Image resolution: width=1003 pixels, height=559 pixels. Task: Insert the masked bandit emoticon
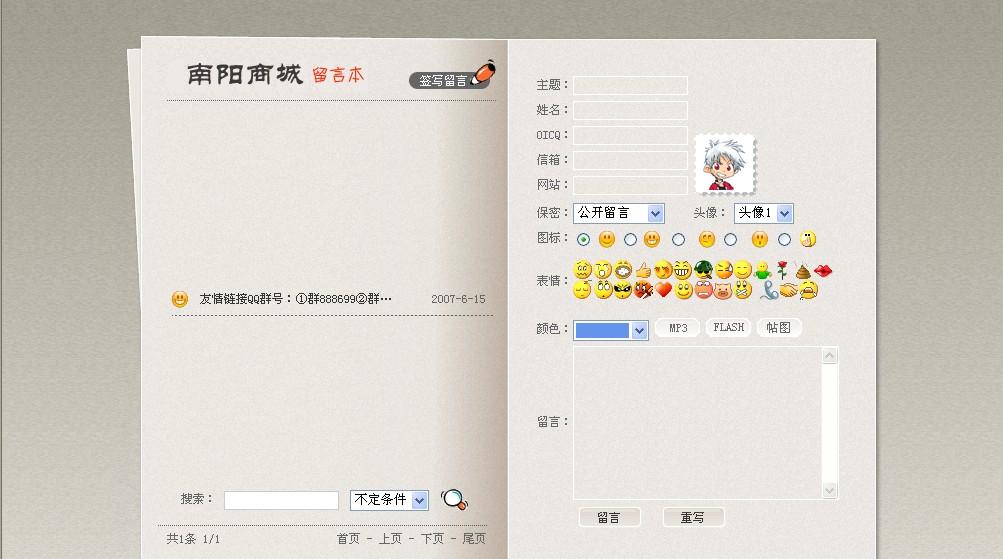coord(623,289)
